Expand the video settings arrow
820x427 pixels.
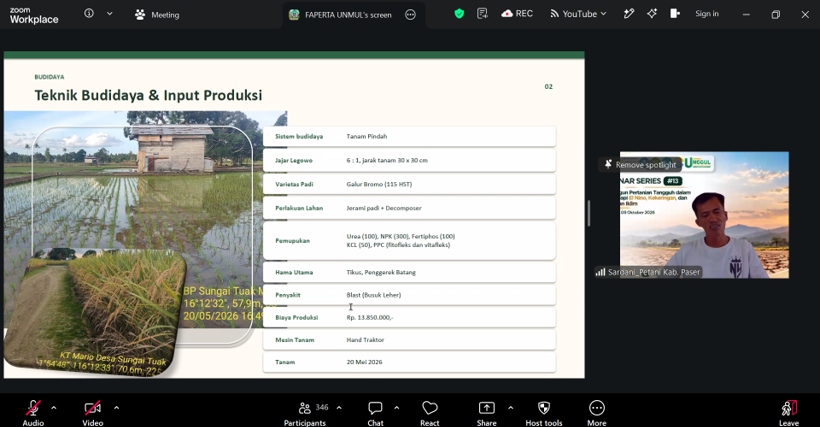pyautogui.click(x=116, y=408)
